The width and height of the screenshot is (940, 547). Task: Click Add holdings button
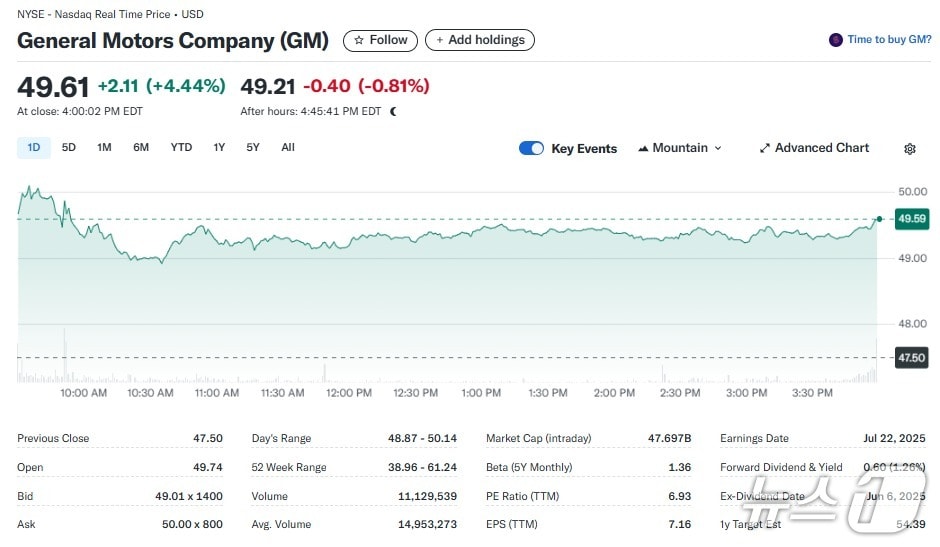[480, 40]
